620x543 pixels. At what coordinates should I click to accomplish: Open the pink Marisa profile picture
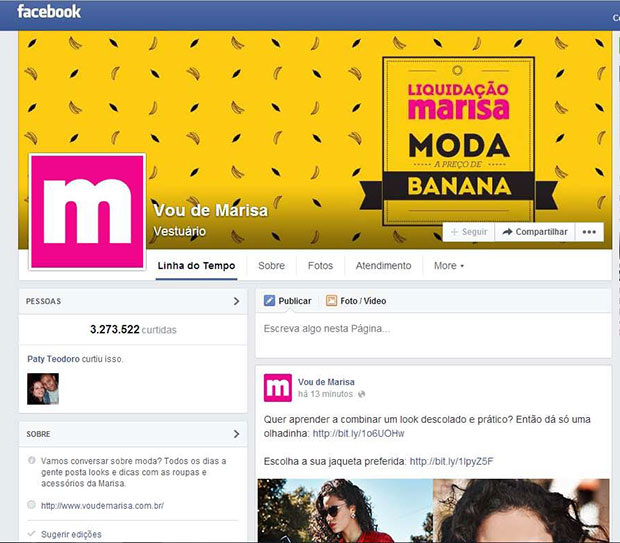tap(87, 212)
